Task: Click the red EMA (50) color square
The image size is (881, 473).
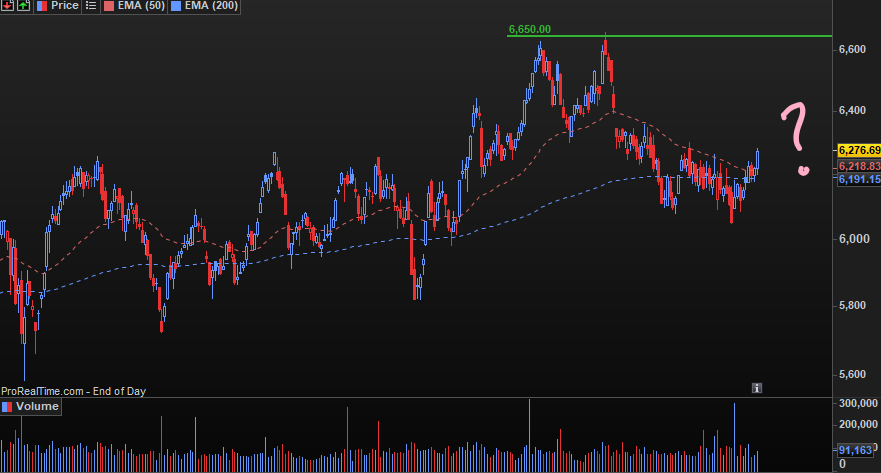Action: point(108,6)
